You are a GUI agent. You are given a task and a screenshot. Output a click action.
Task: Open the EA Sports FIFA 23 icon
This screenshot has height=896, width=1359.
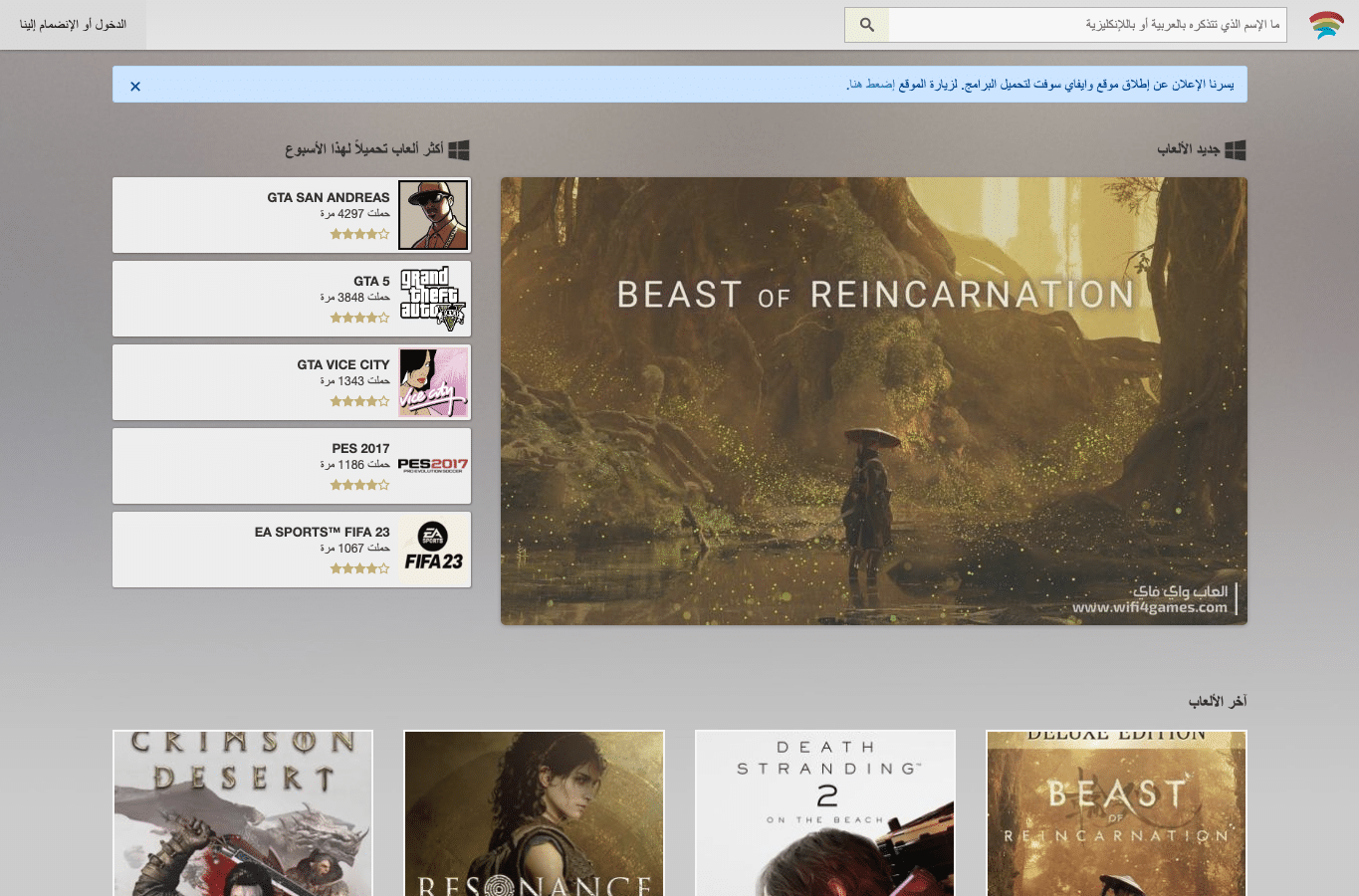tap(433, 550)
